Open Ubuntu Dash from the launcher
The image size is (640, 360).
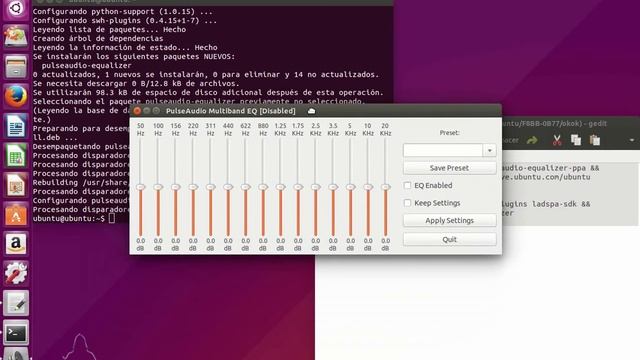tap(16, 8)
